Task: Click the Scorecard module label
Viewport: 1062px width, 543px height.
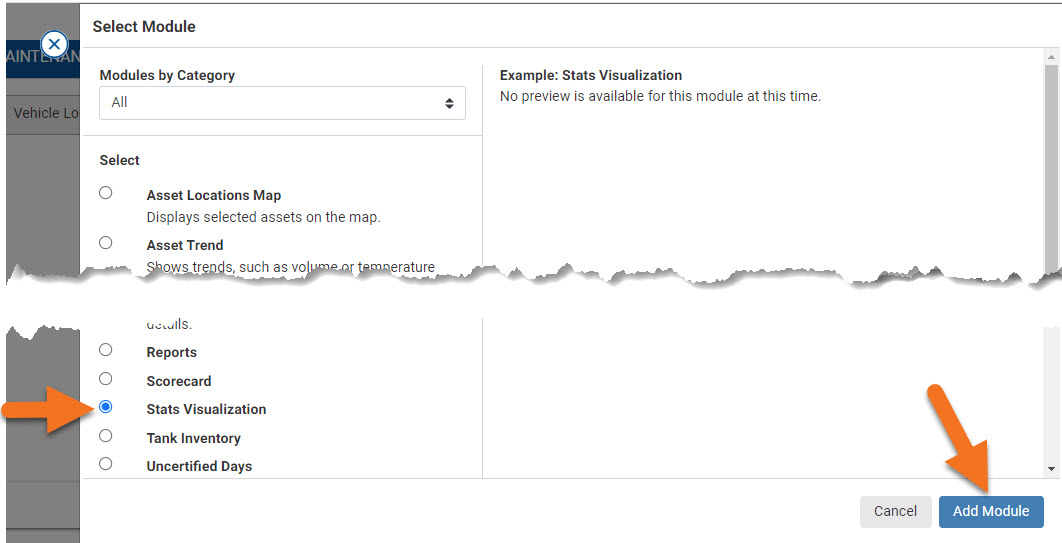Action: 179,381
